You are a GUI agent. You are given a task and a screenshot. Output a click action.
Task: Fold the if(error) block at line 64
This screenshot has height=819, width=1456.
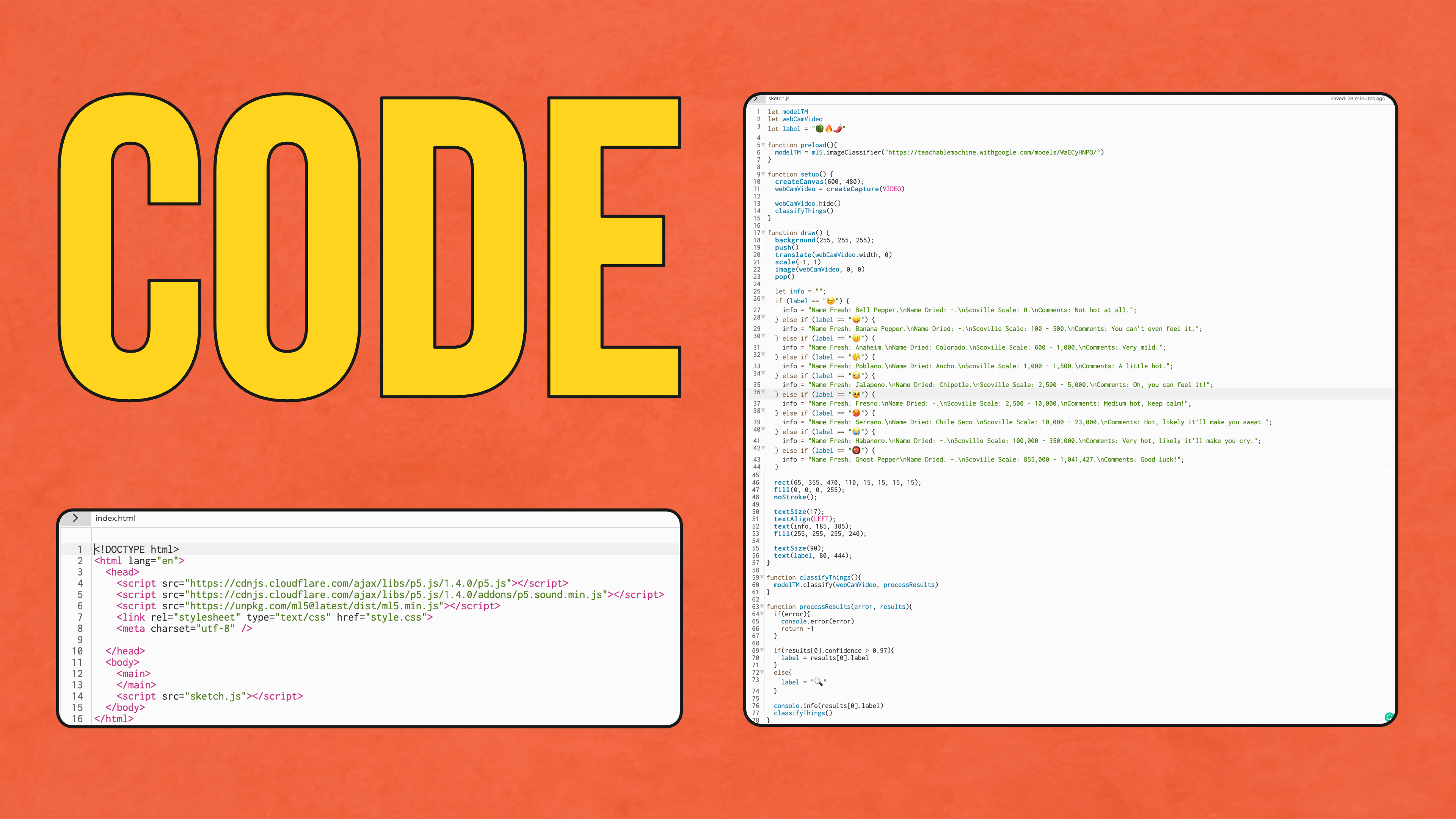click(x=762, y=614)
